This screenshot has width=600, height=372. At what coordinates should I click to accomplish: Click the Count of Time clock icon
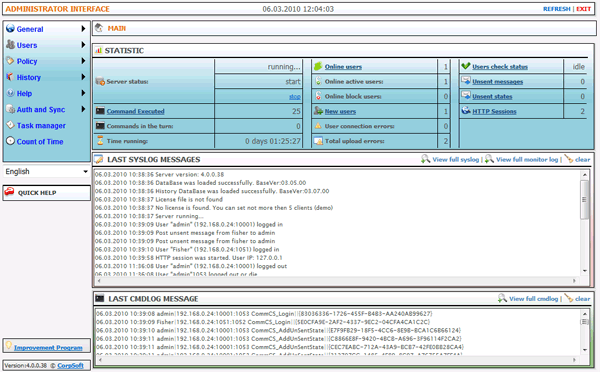point(10,141)
